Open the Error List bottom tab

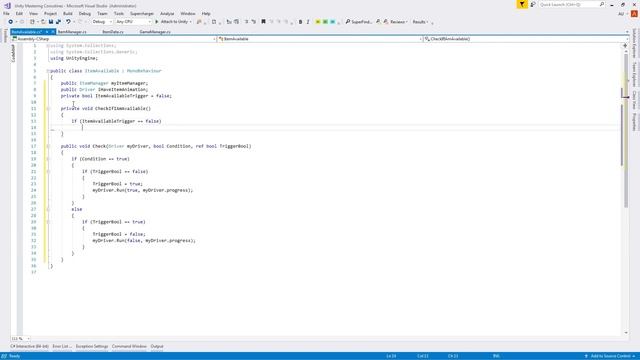(x=62, y=346)
